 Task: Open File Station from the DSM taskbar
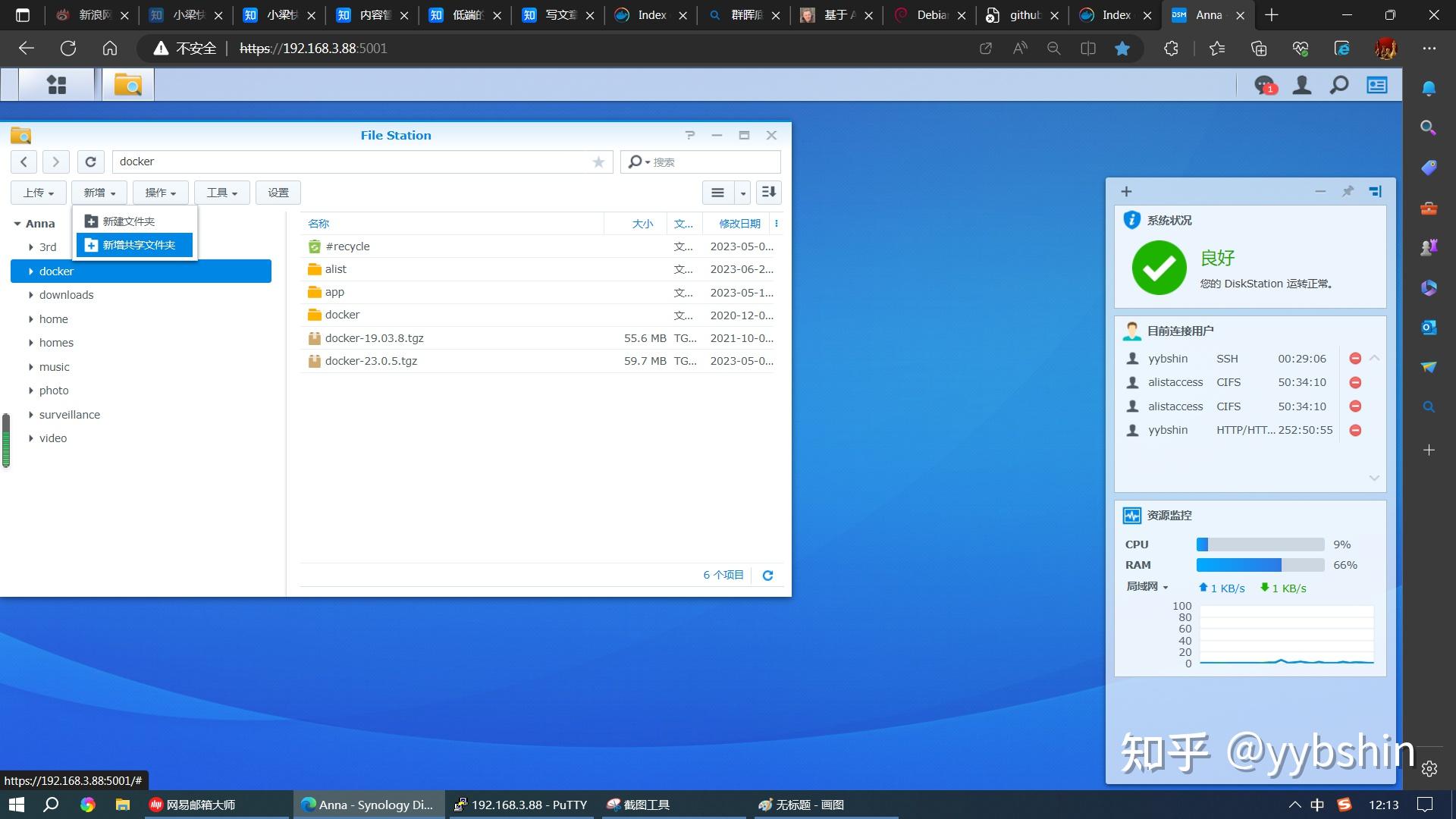127,84
